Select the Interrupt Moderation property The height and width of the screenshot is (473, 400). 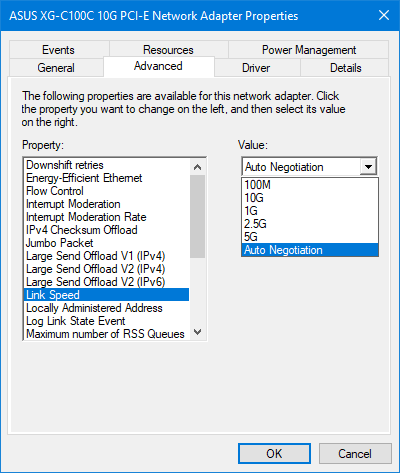(x=106, y=204)
